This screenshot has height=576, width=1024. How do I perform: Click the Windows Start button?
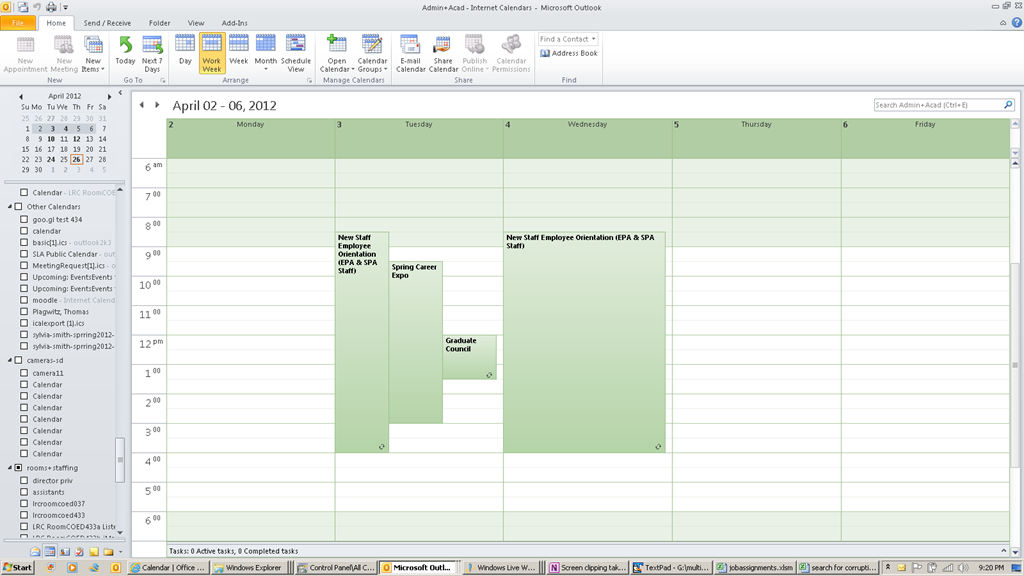coord(17,568)
